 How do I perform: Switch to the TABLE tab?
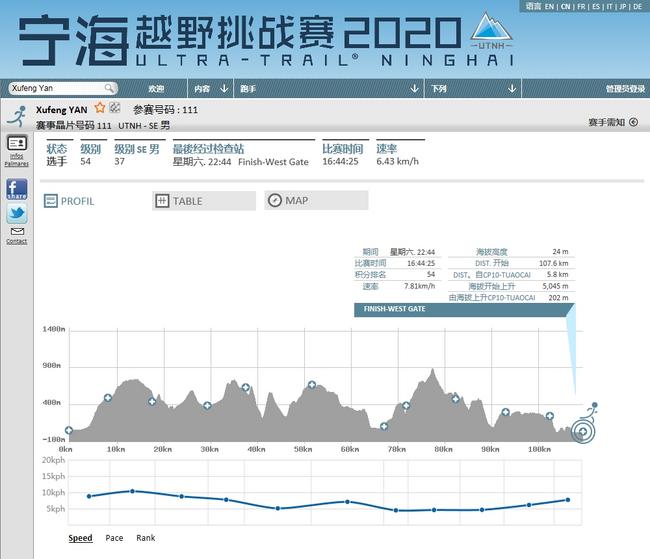pyautogui.click(x=204, y=201)
